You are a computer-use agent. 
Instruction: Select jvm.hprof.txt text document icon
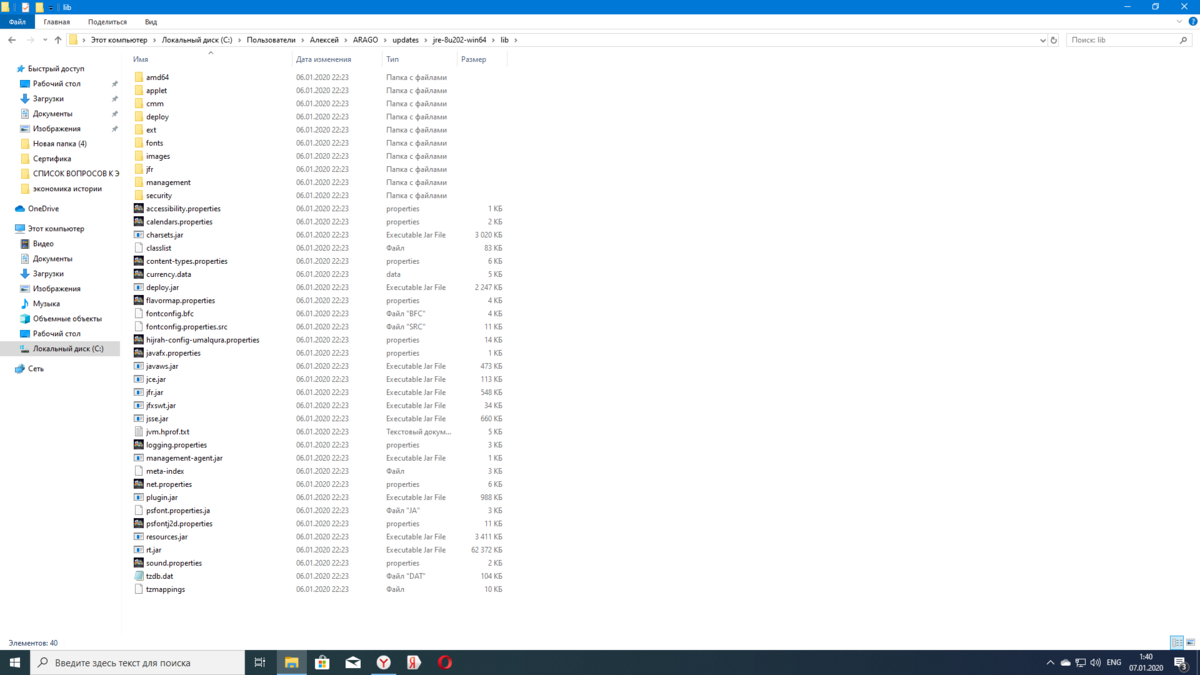click(x=139, y=432)
